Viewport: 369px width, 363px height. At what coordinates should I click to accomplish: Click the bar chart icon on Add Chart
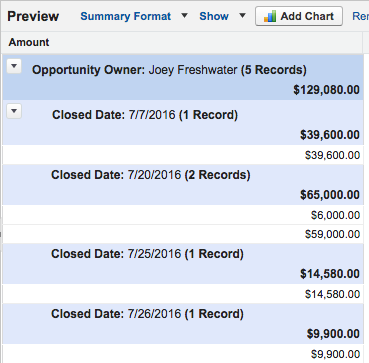coord(270,16)
